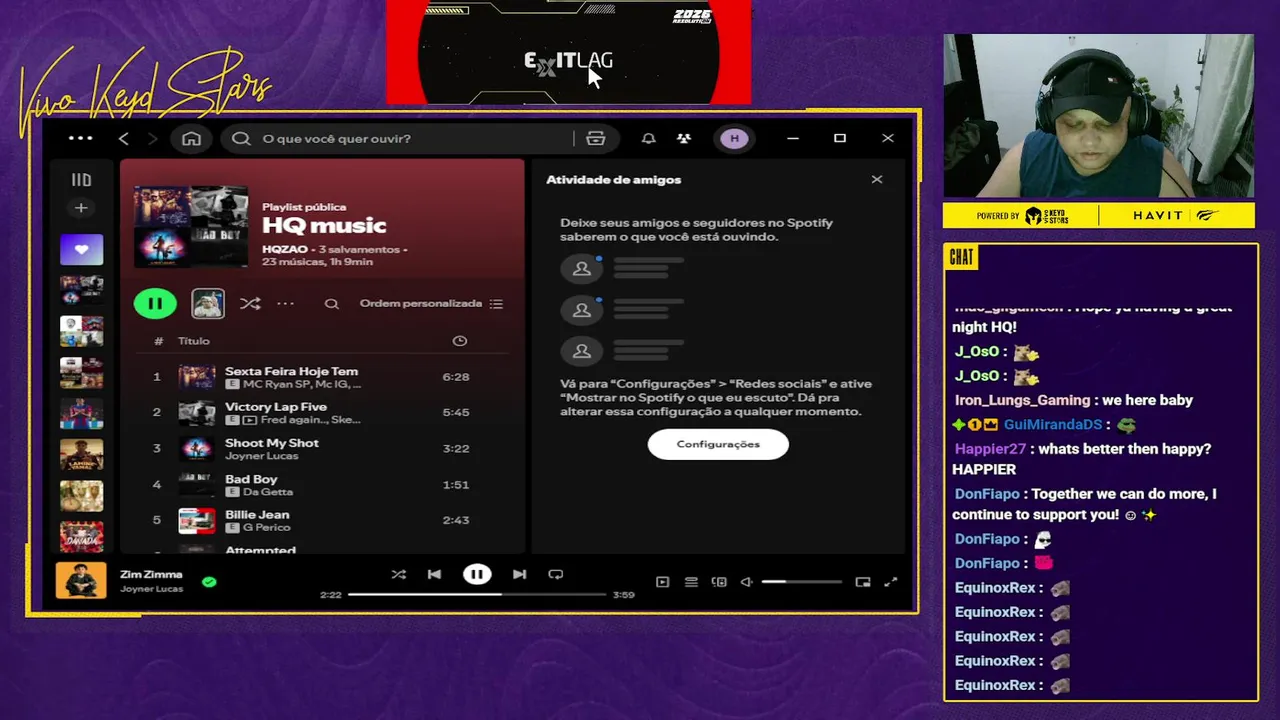The height and width of the screenshot is (720, 1280).
Task: Open HQZAO profile link in playlist header
Action: (285, 249)
